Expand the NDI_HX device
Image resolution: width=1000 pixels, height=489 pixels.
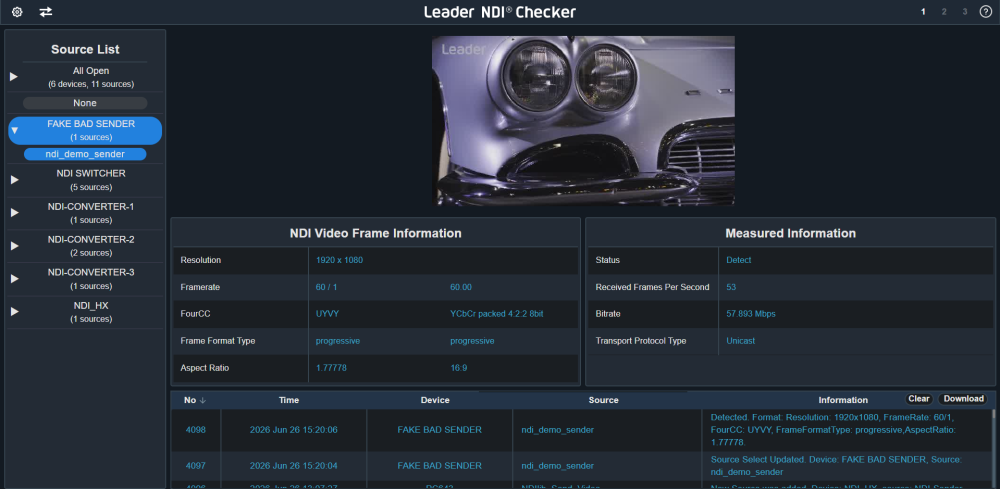[14, 312]
